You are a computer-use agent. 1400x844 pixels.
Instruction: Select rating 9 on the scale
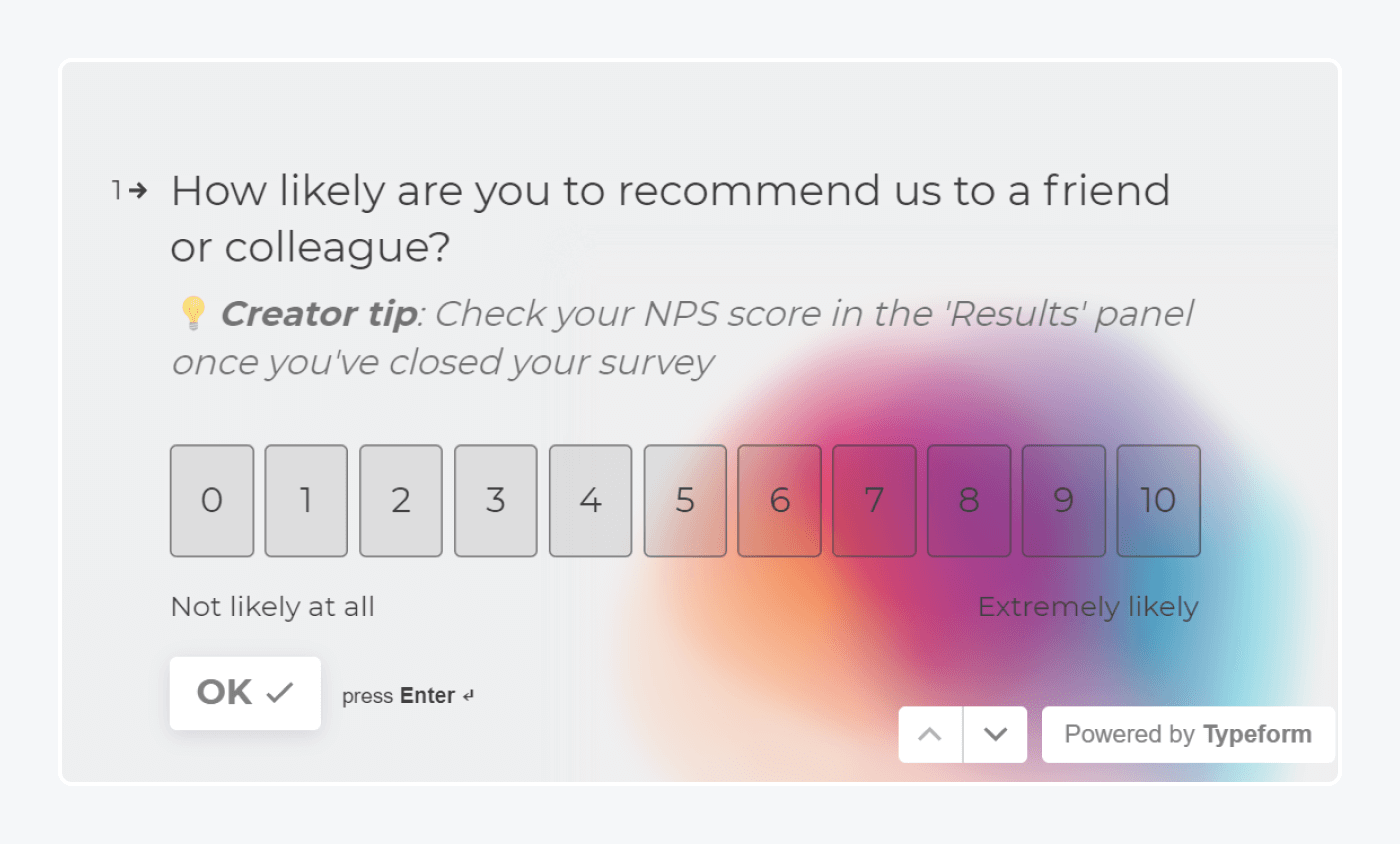(x=1063, y=500)
